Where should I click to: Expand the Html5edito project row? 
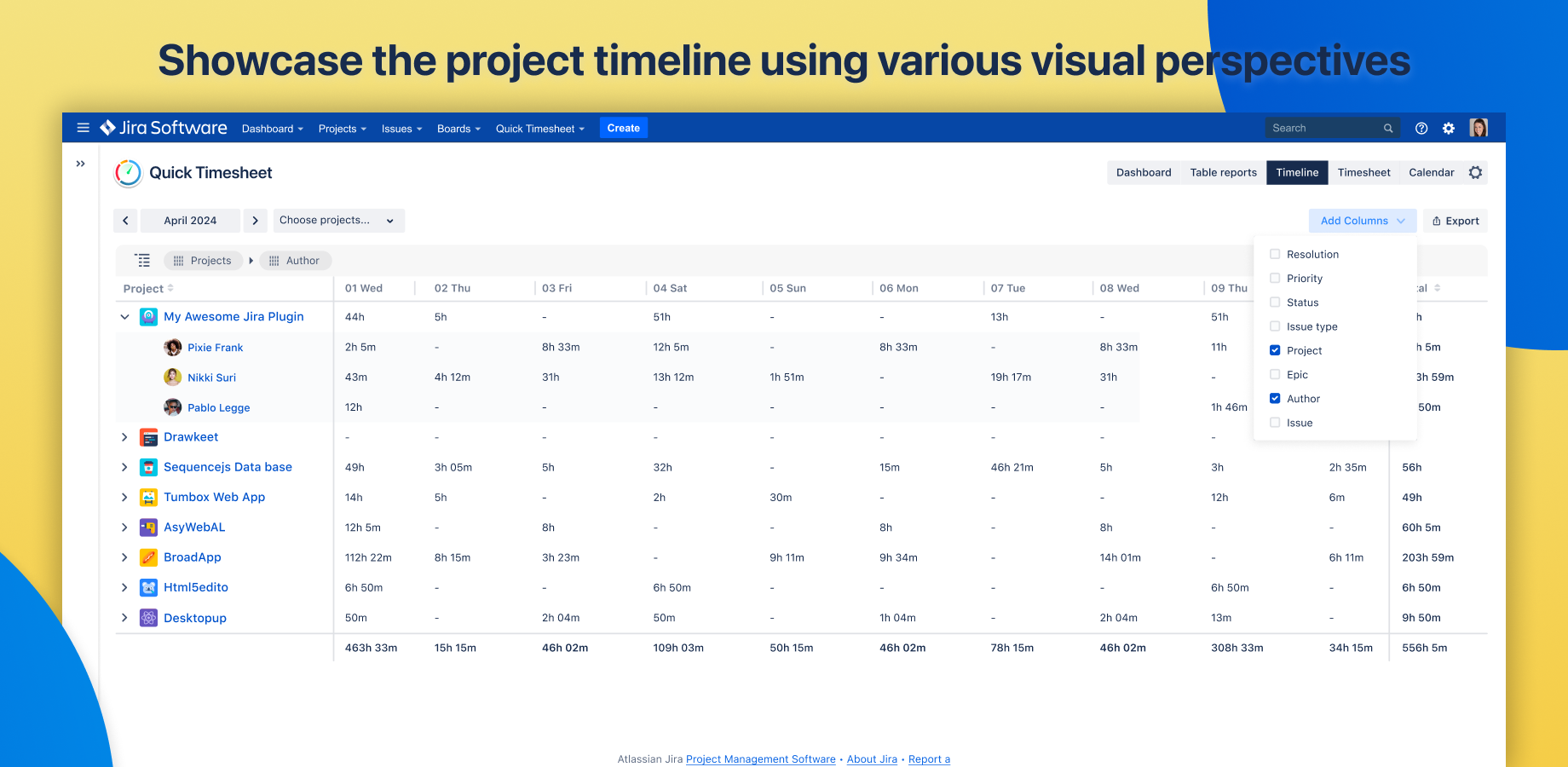click(x=124, y=587)
